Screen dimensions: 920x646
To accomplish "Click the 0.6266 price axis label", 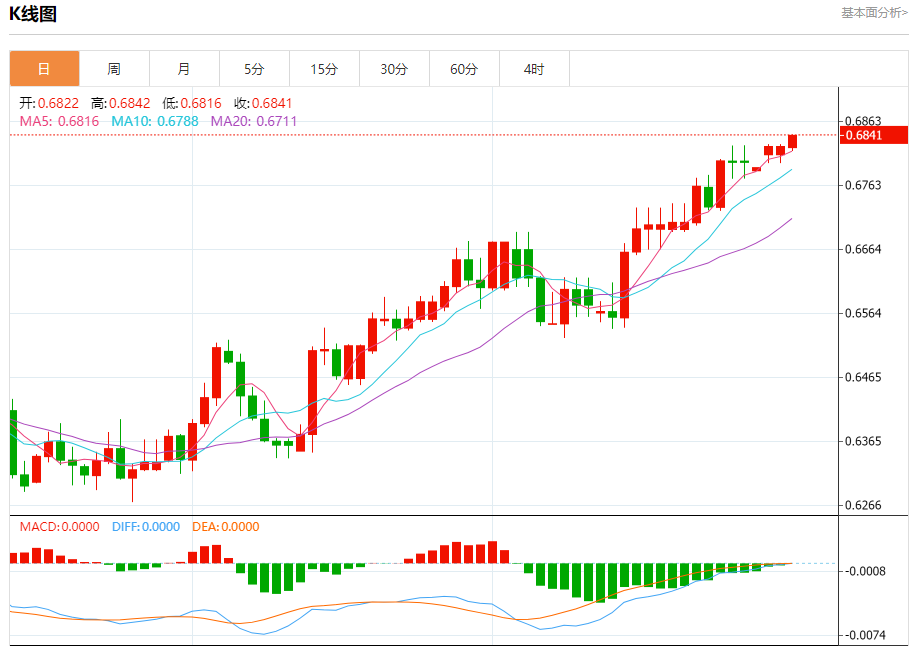I will pyautogui.click(x=863, y=505).
